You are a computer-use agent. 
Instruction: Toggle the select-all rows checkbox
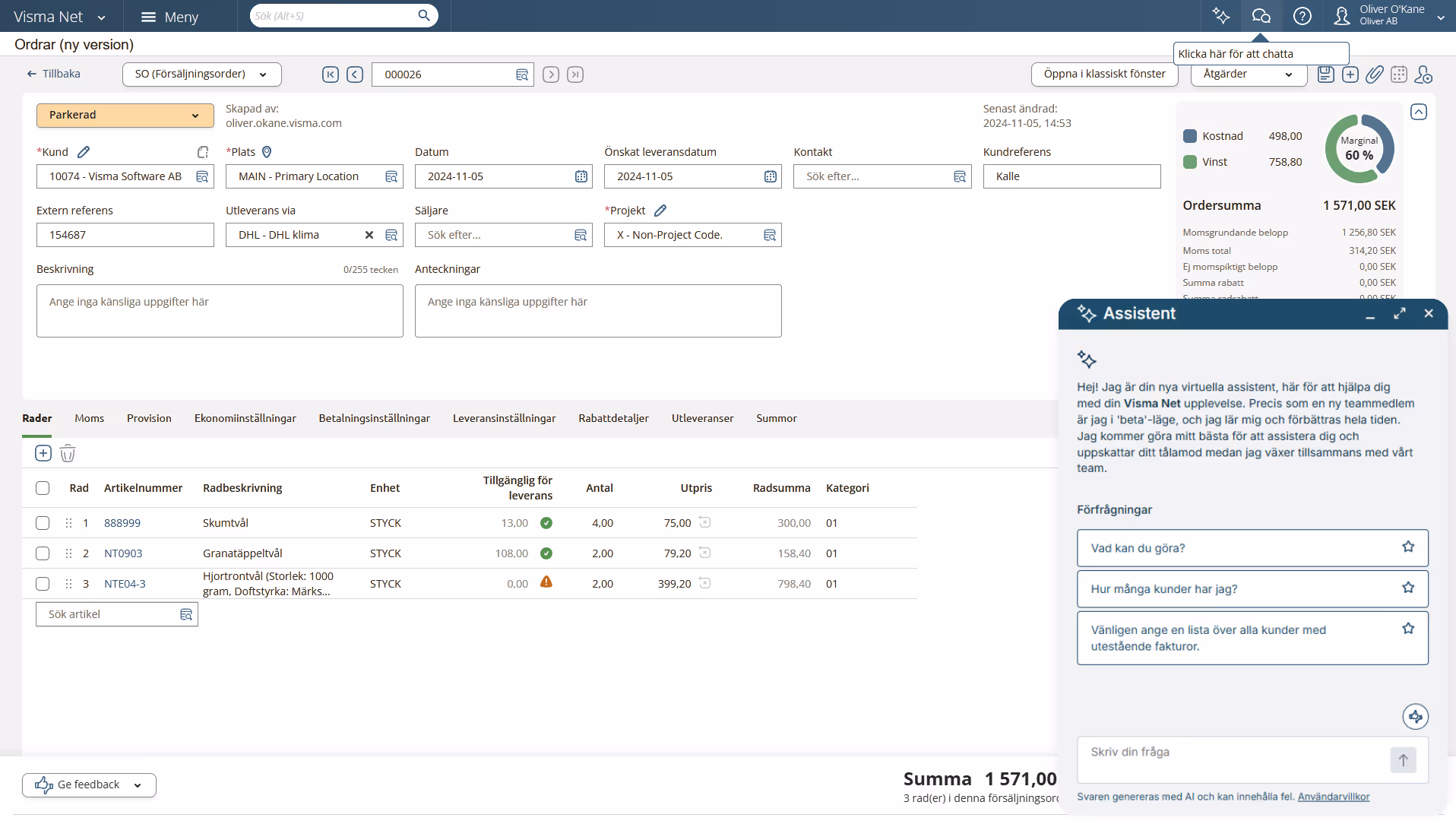(43, 488)
